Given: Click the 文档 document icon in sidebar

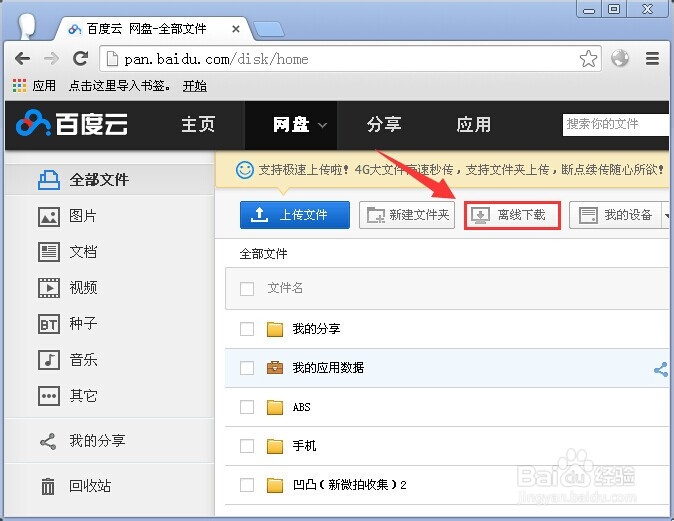Looking at the screenshot, I should (49, 252).
